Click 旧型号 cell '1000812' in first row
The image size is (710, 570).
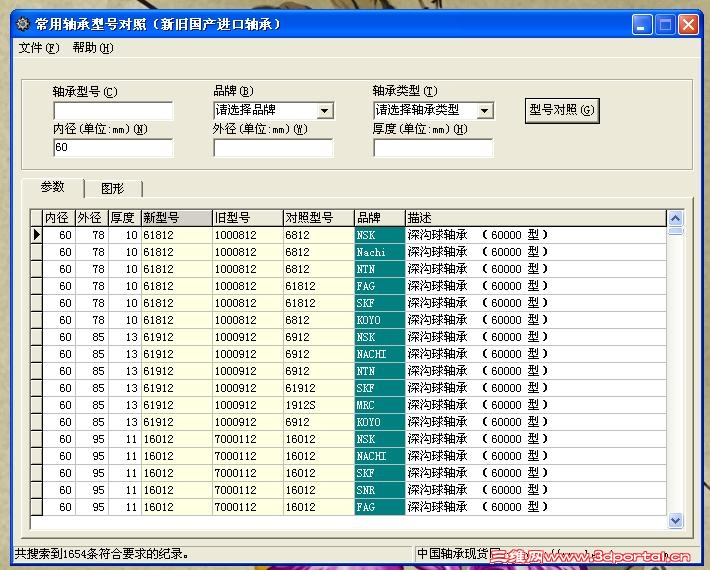248,235
